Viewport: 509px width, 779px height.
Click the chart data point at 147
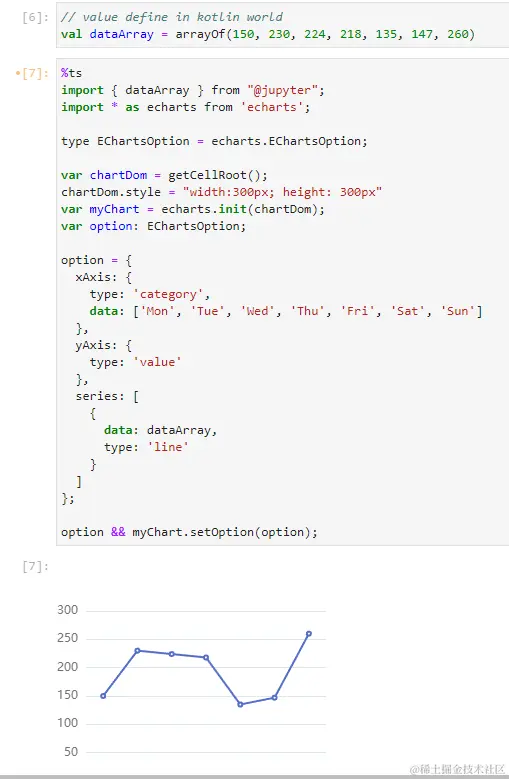click(x=275, y=698)
